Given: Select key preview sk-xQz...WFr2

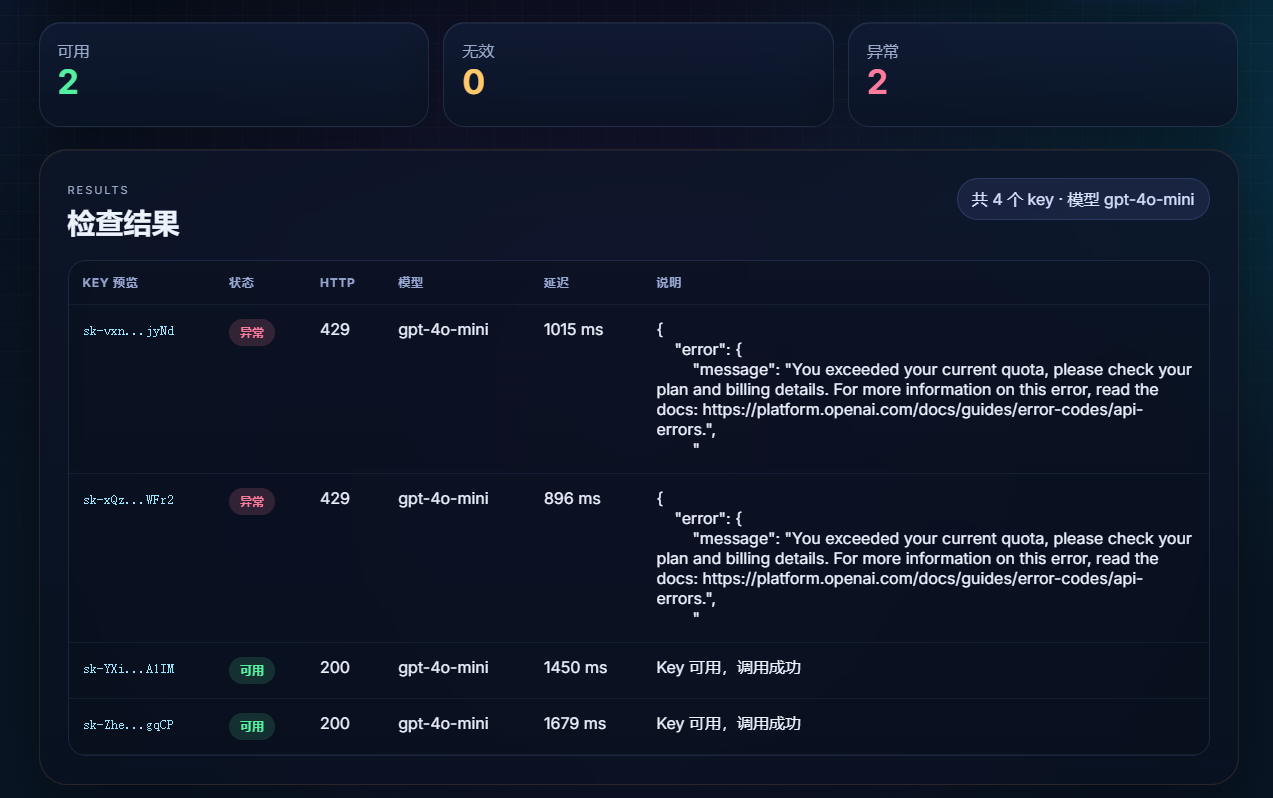Looking at the screenshot, I should pos(128,500).
